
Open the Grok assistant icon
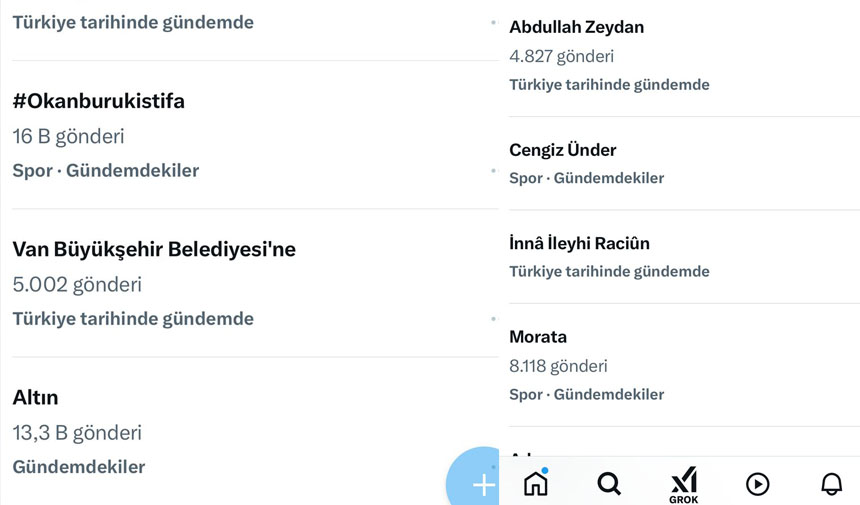[x=684, y=485]
